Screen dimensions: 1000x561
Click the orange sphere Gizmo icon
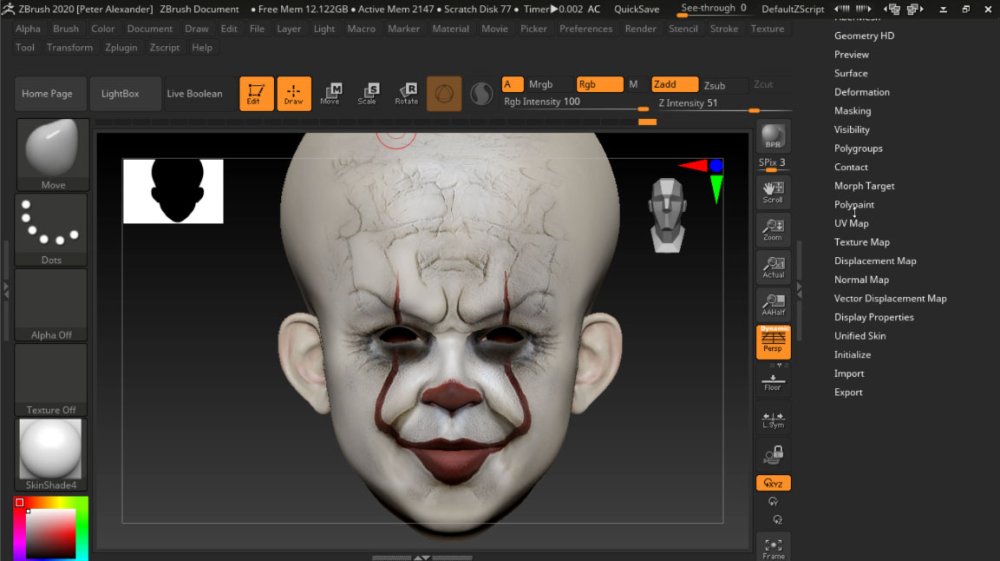pyautogui.click(x=444, y=94)
